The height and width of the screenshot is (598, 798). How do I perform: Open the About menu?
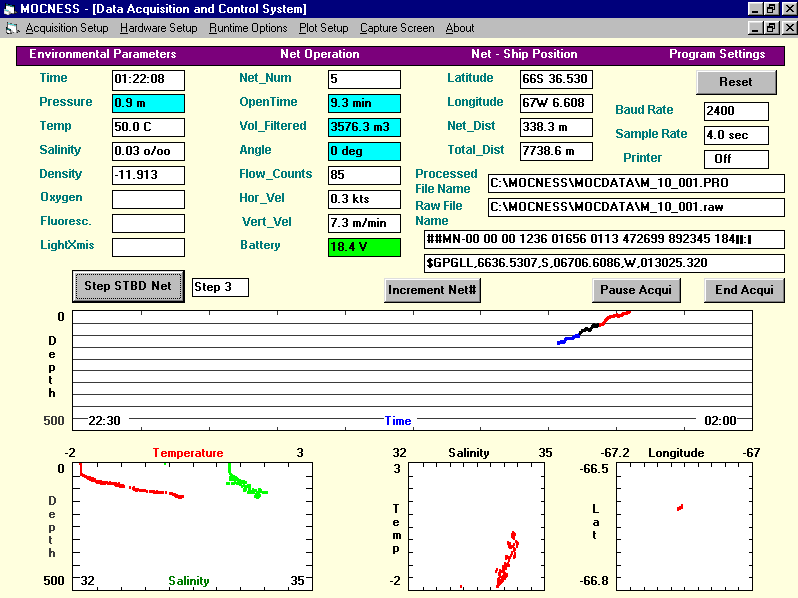click(x=460, y=28)
